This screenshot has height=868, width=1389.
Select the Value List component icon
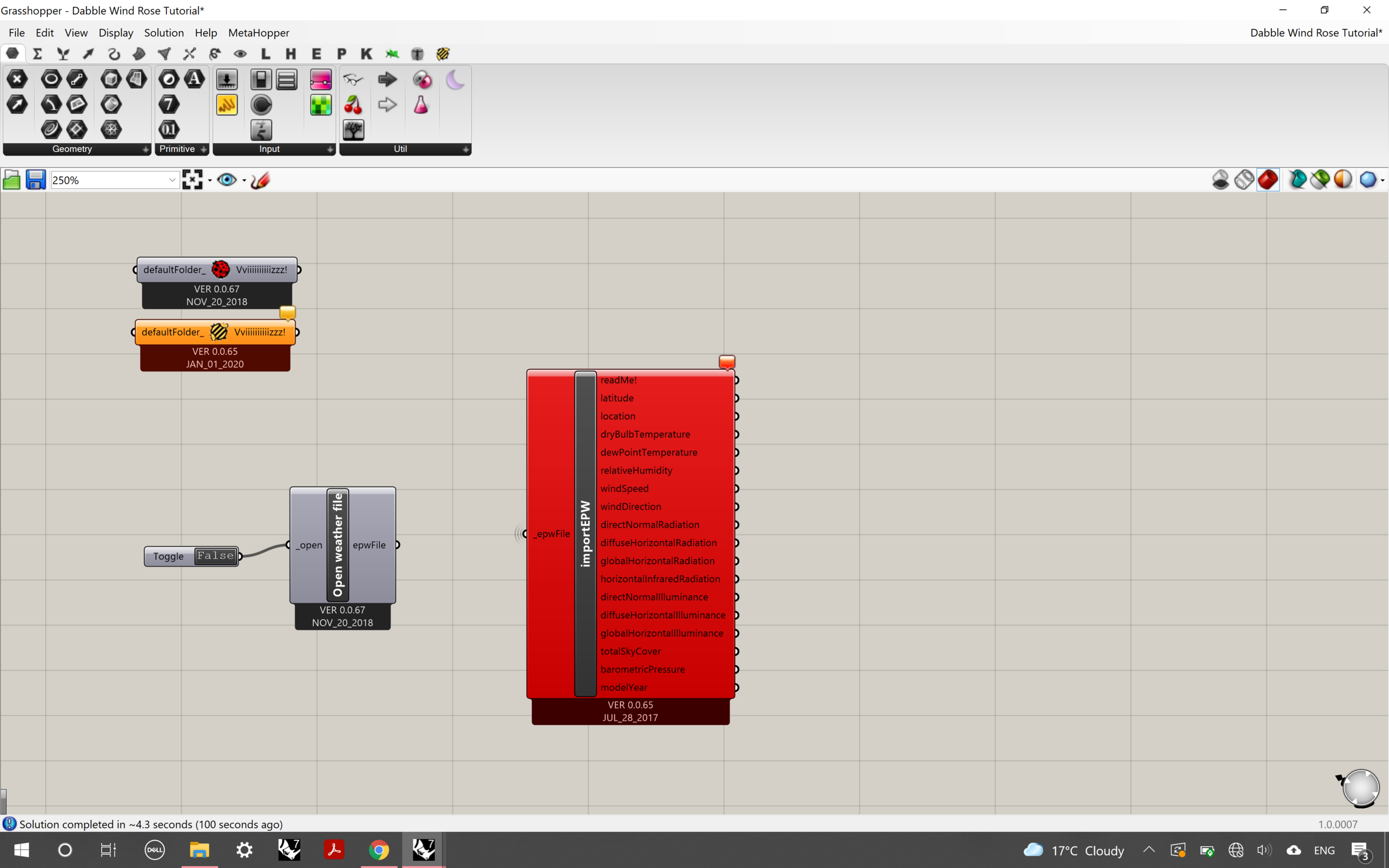coord(287,79)
